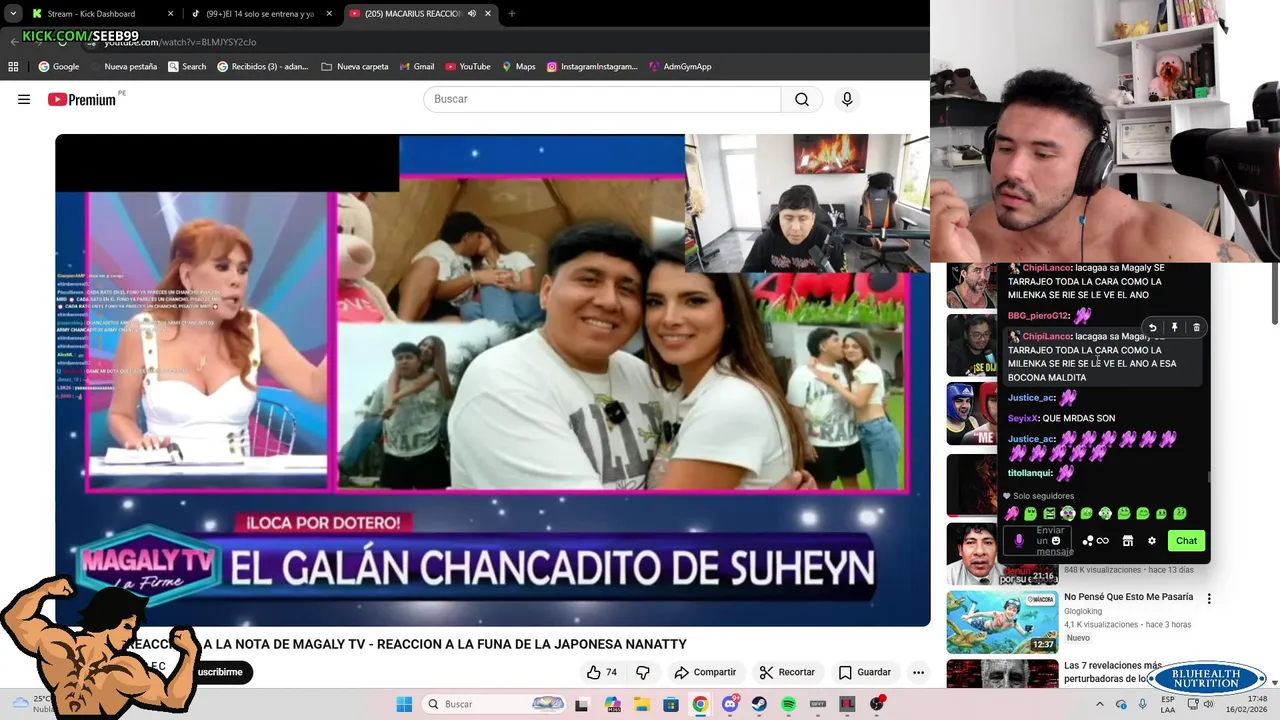Click the YouTube search magnifier button
1280x720 pixels.
pos(802,99)
